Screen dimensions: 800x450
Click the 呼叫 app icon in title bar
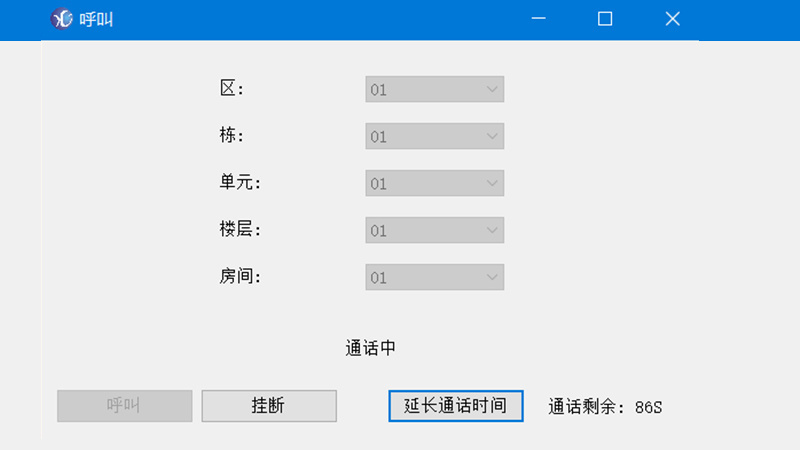click(62, 19)
